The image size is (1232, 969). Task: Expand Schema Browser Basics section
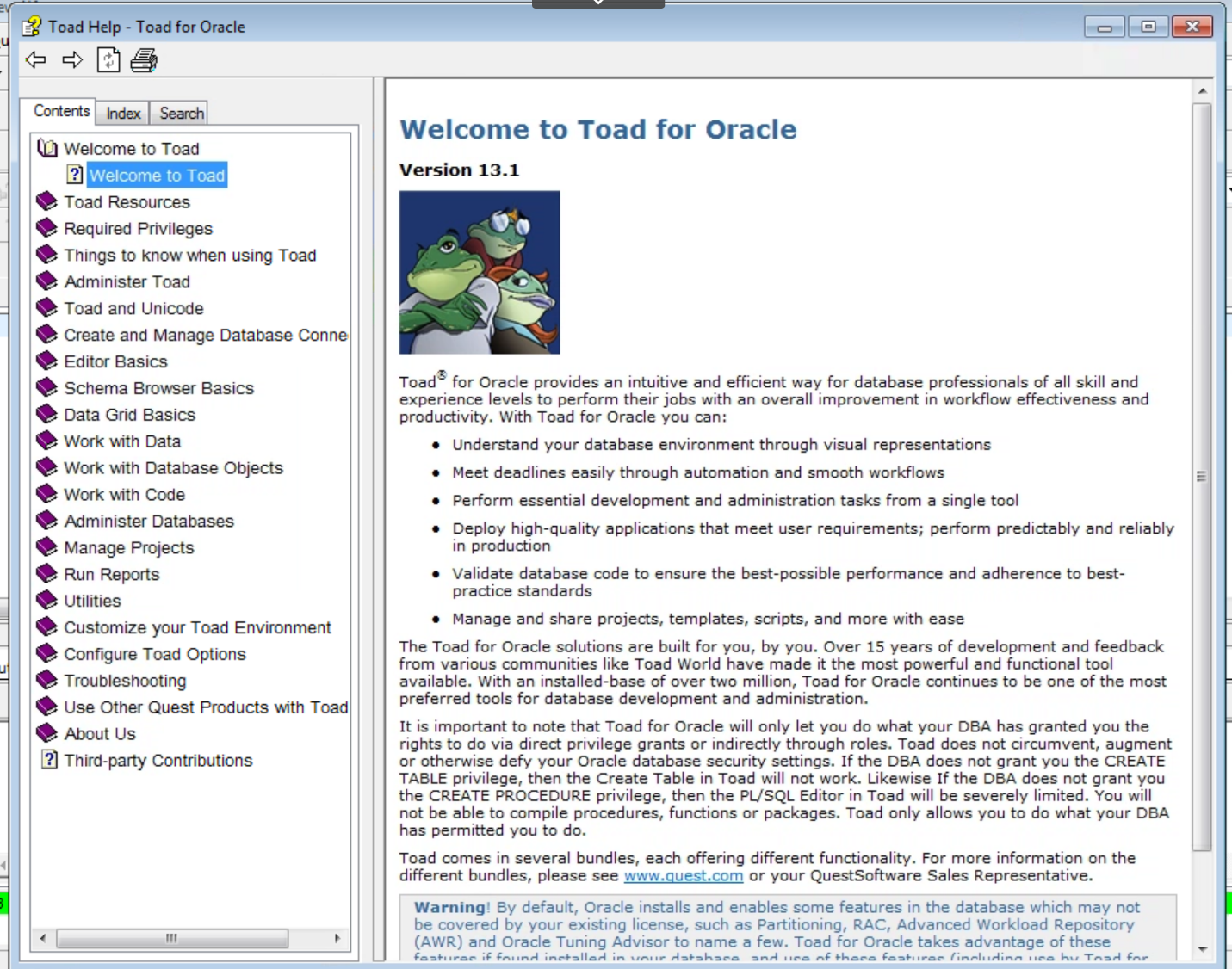(158, 388)
